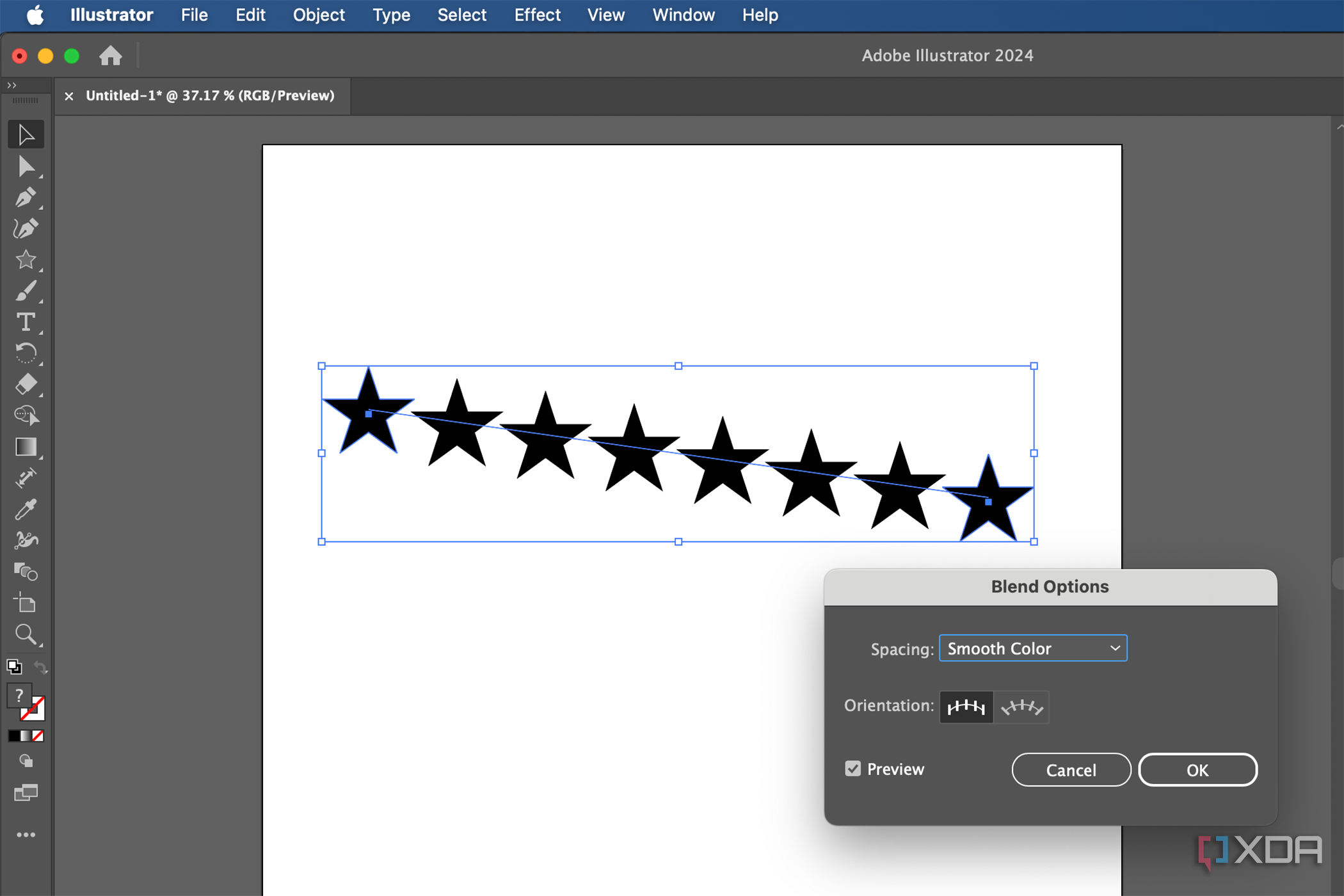Expand the collapsed panel chevron above the toolbar

click(x=11, y=84)
